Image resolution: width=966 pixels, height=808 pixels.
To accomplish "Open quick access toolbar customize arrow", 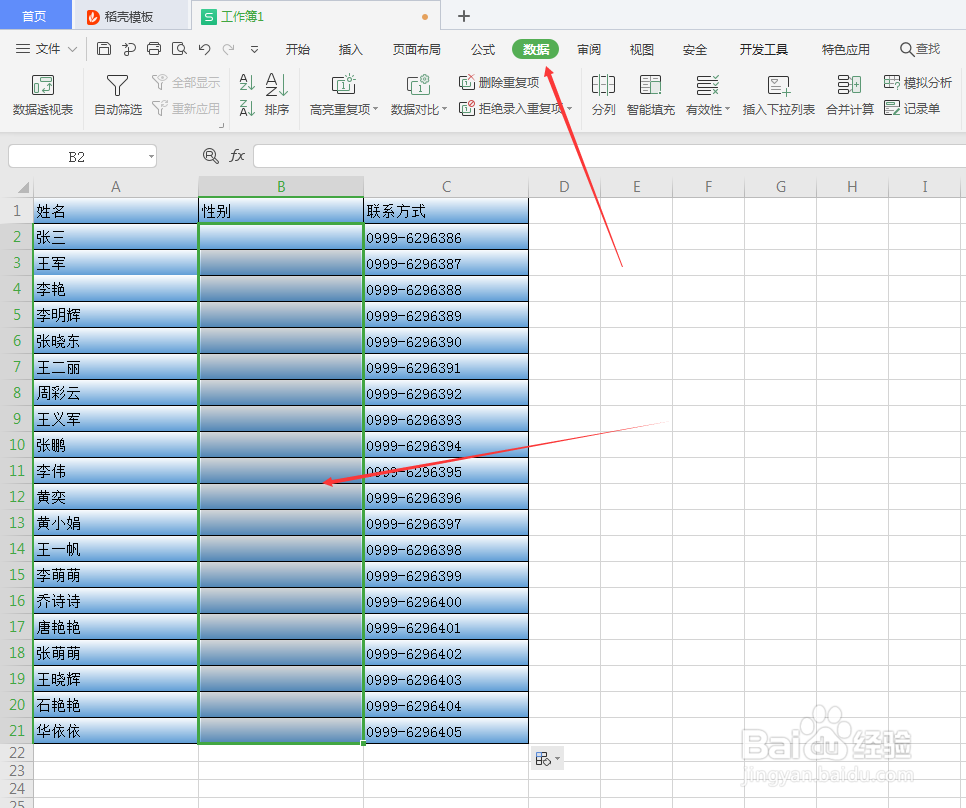I will [254, 49].
